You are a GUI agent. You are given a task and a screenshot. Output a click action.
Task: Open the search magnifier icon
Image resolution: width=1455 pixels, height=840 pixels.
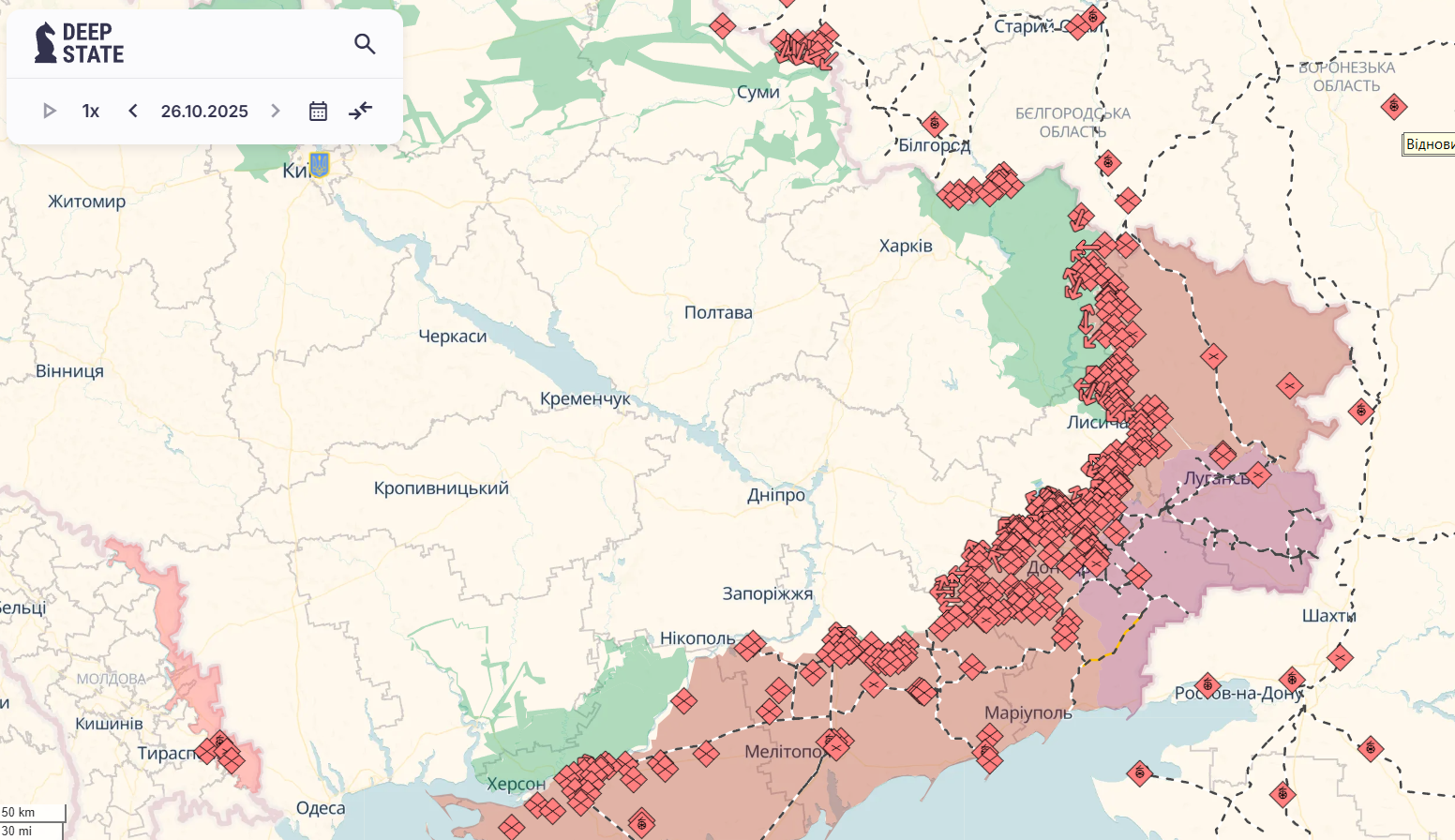coord(365,44)
